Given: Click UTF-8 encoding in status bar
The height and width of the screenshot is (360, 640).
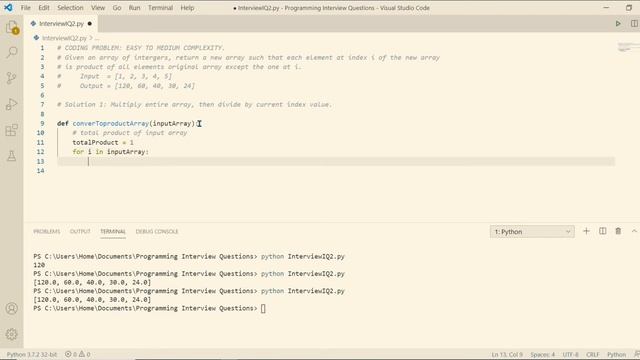Looking at the screenshot, I should [x=571, y=354].
